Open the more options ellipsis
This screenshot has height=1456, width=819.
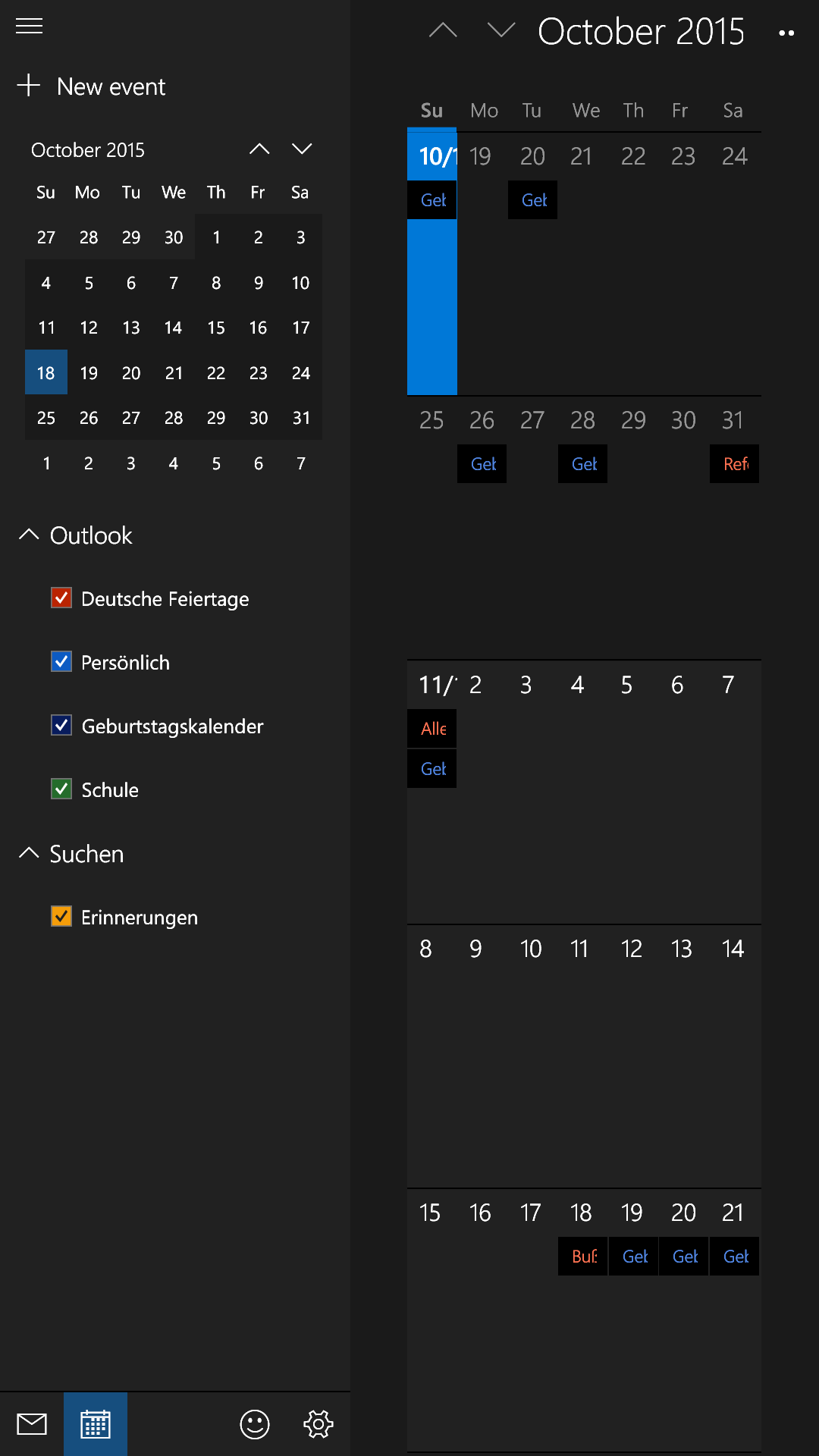tap(787, 33)
